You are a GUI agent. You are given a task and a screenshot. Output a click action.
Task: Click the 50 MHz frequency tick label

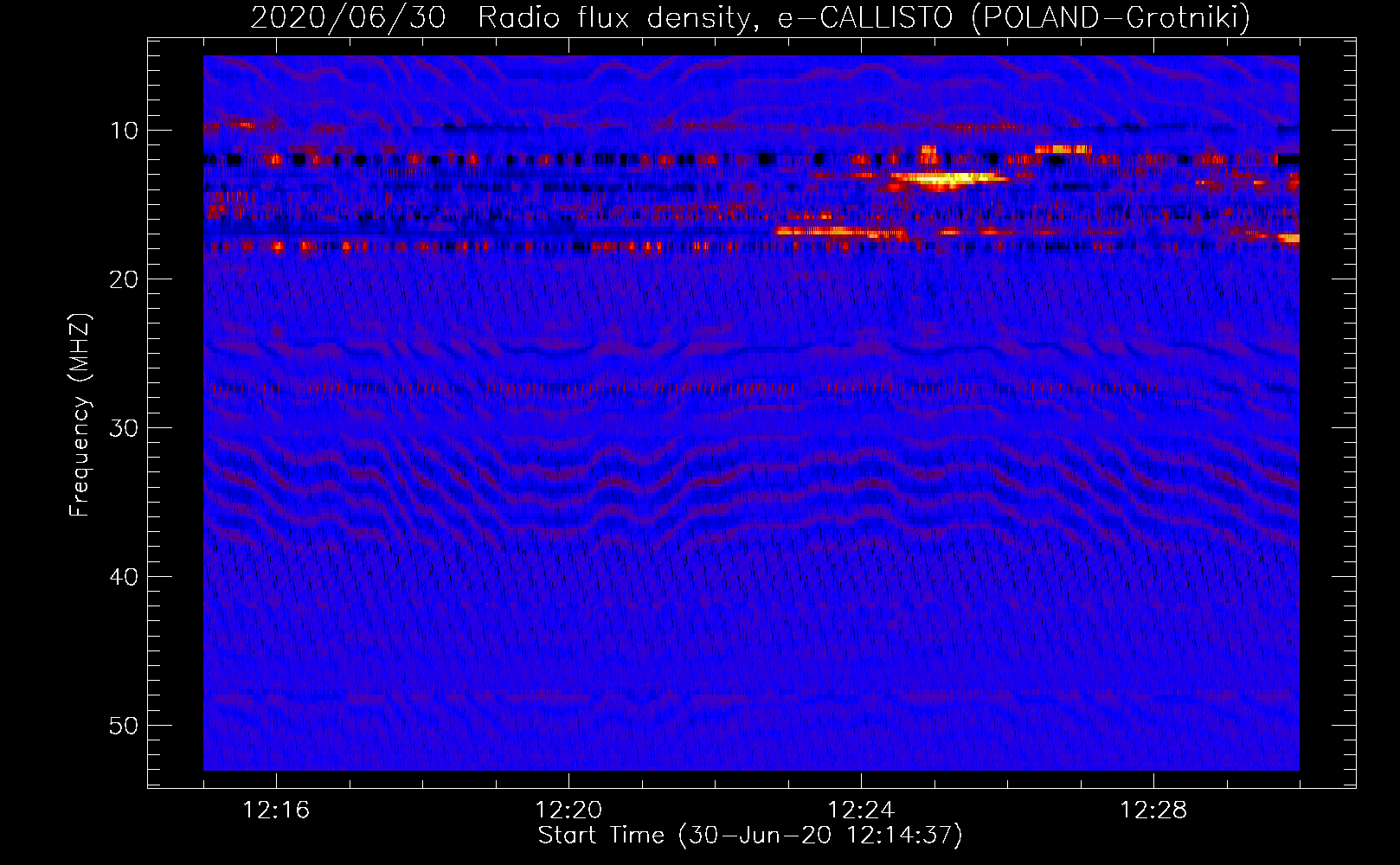click(124, 726)
